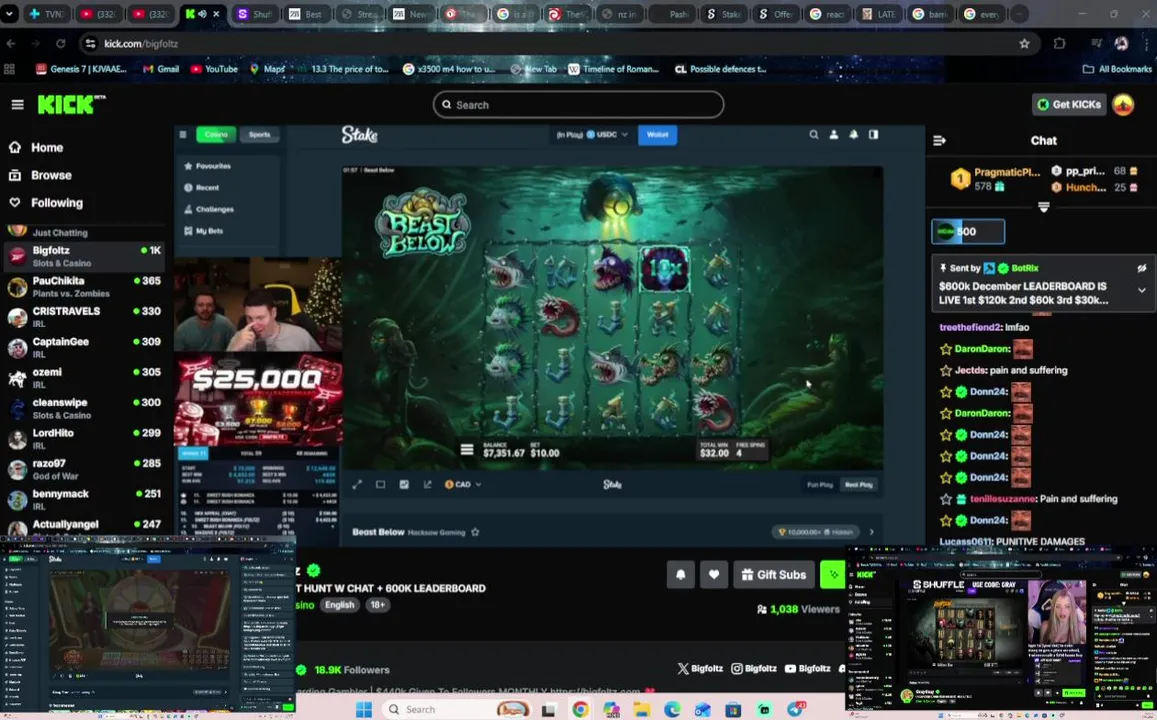Open the Stake user profile icon
Image resolution: width=1157 pixels, height=720 pixels.
click(x=834, y=134)
